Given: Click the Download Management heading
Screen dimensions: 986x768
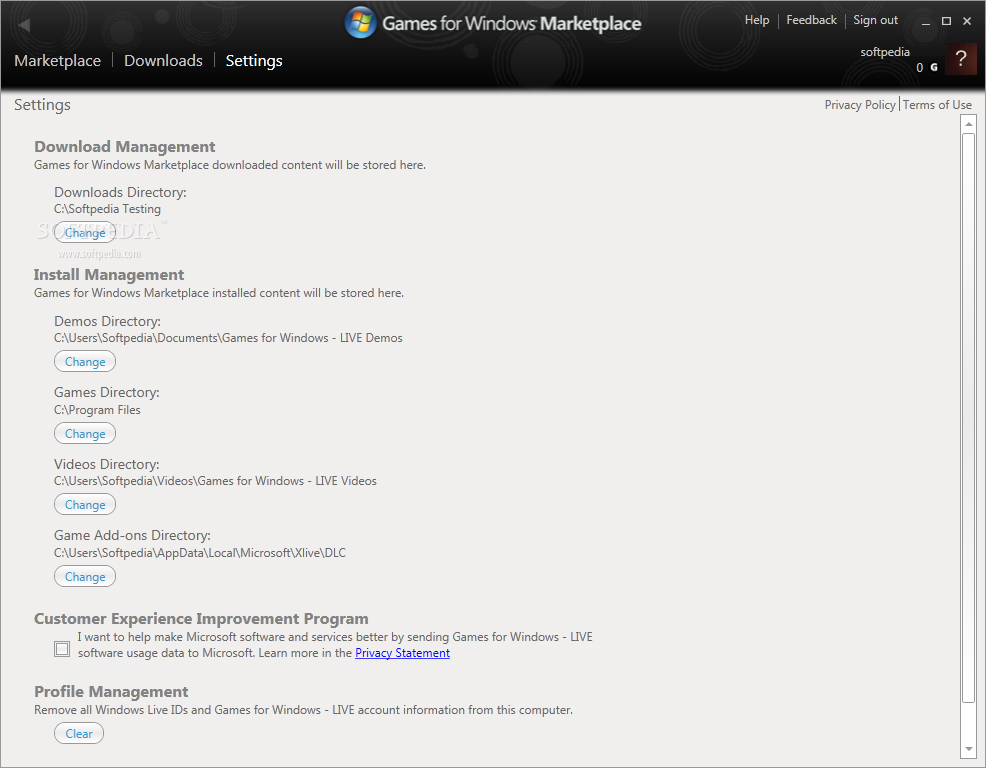Looking at the screenshot, I should 125,147.
